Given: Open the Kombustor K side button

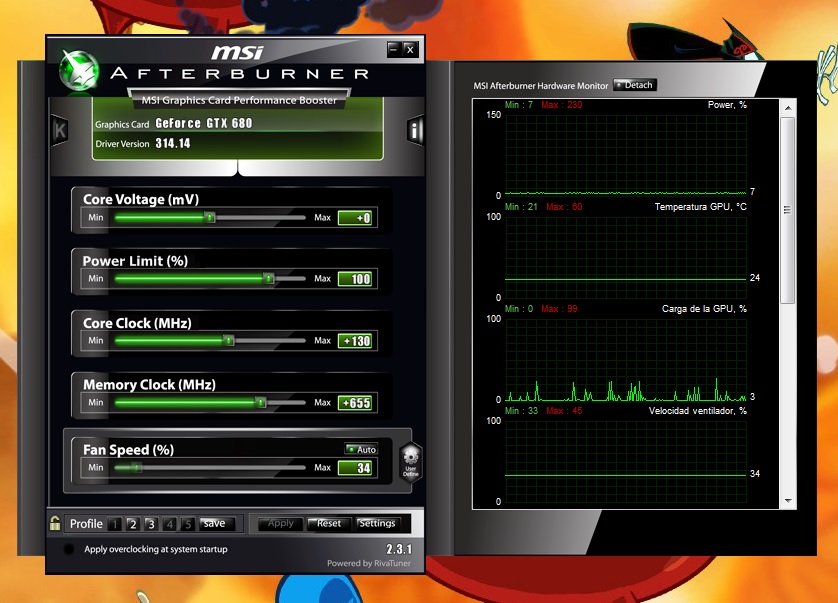Looking at the screenshot, I should pyautogui.click(x=59, y=130).
